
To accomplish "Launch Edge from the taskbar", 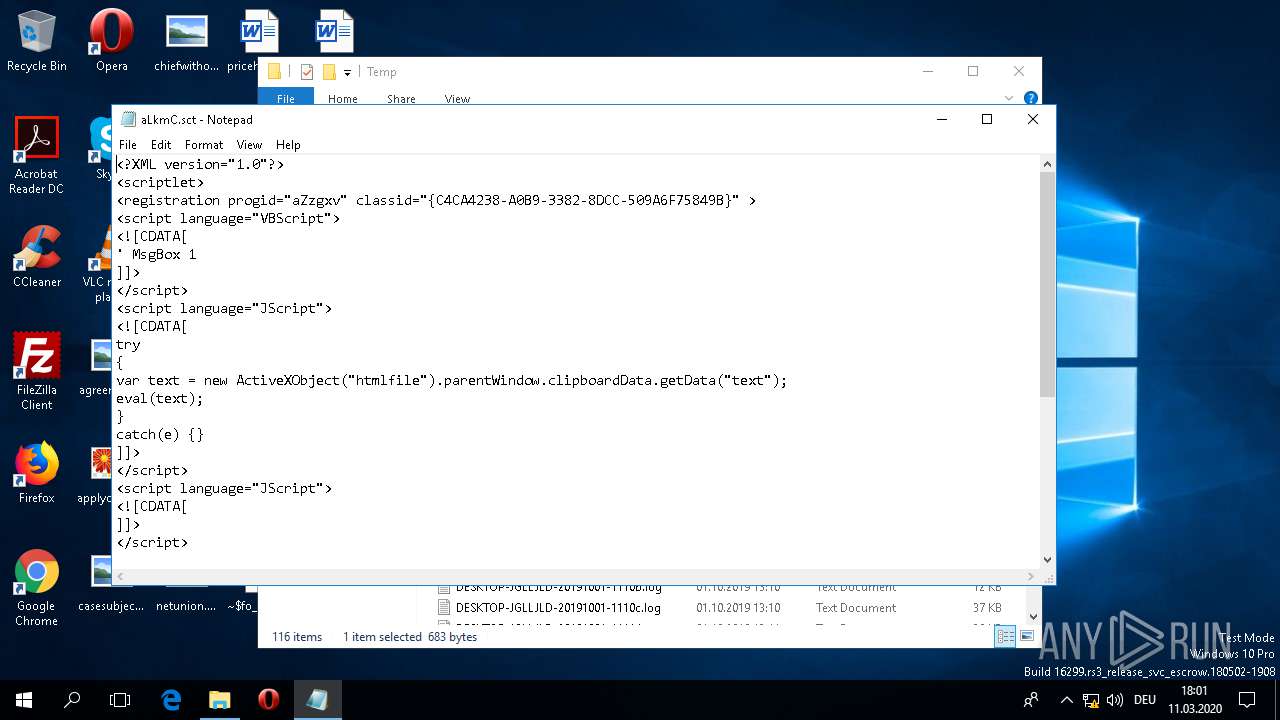I will [171, 700].
